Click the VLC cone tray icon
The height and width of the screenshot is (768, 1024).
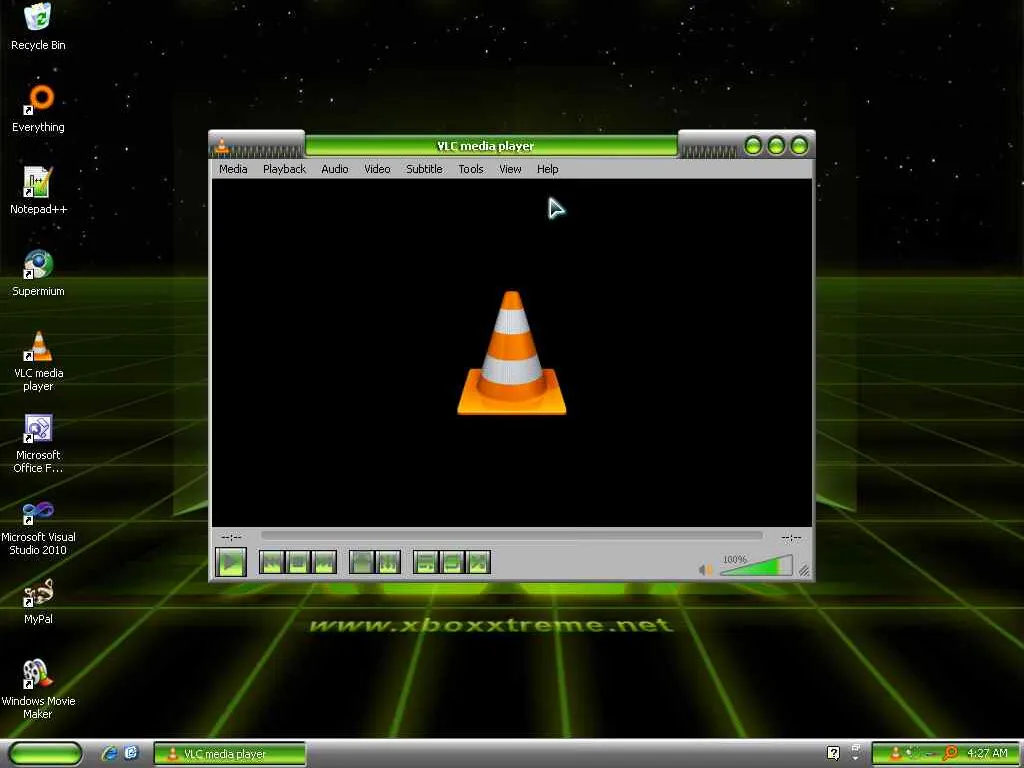[895, 754]
